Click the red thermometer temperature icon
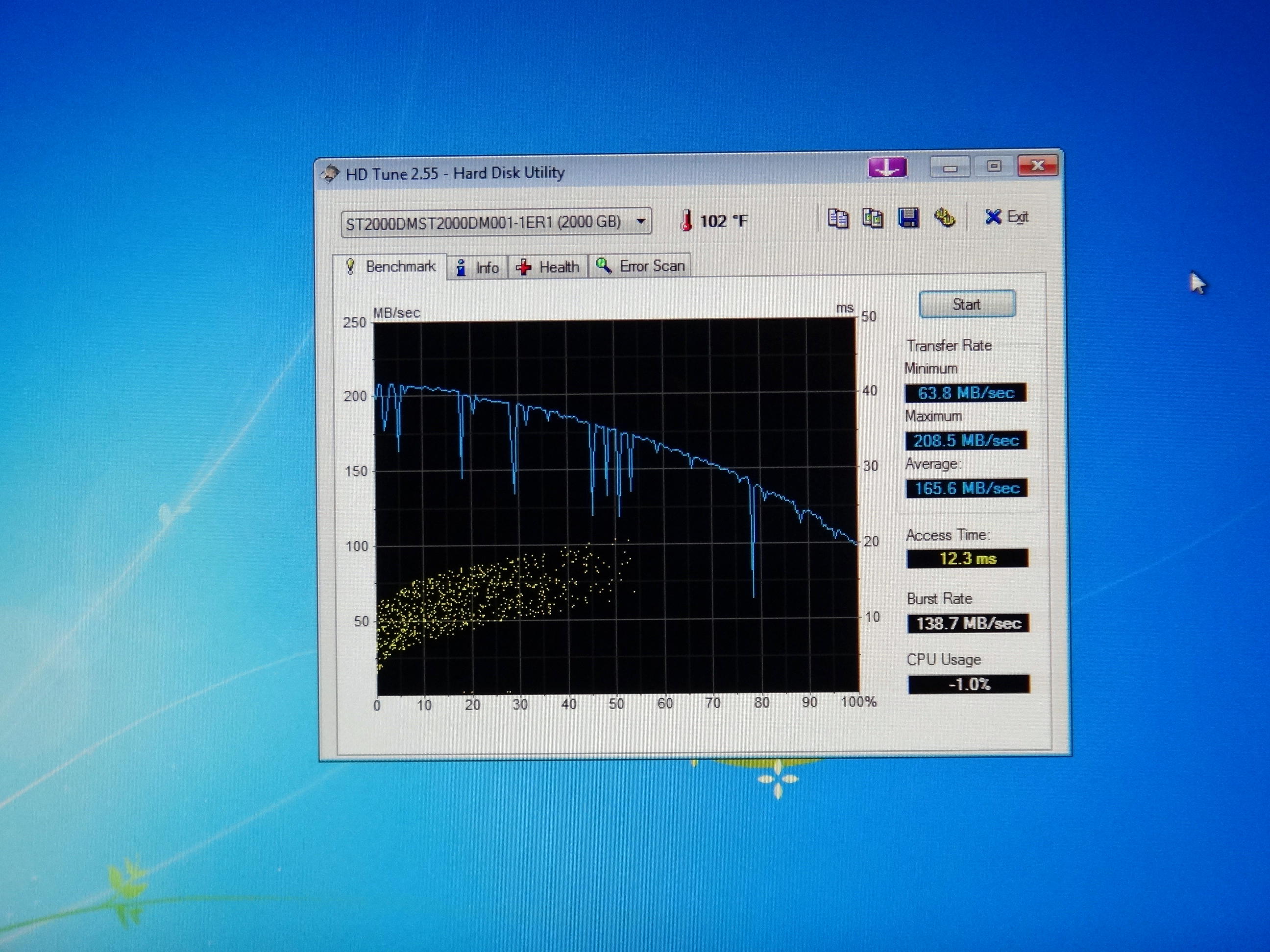 (685, 221)
